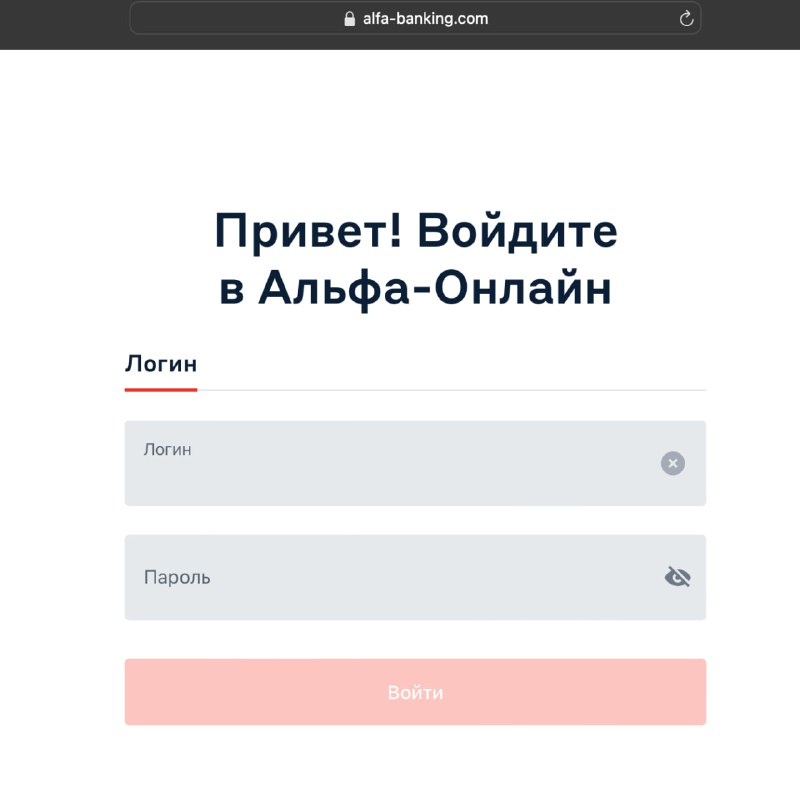
Task: Reload the page with the refresh icon
Action: pyautogui.click(x=686, y=19)
